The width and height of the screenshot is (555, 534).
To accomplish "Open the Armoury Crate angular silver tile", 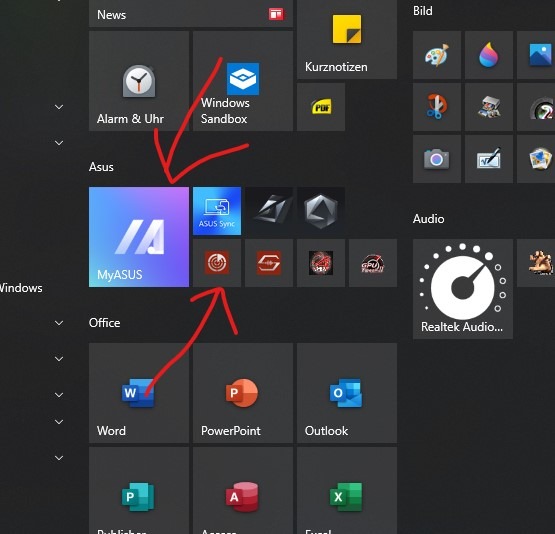I will click(269, 211).
